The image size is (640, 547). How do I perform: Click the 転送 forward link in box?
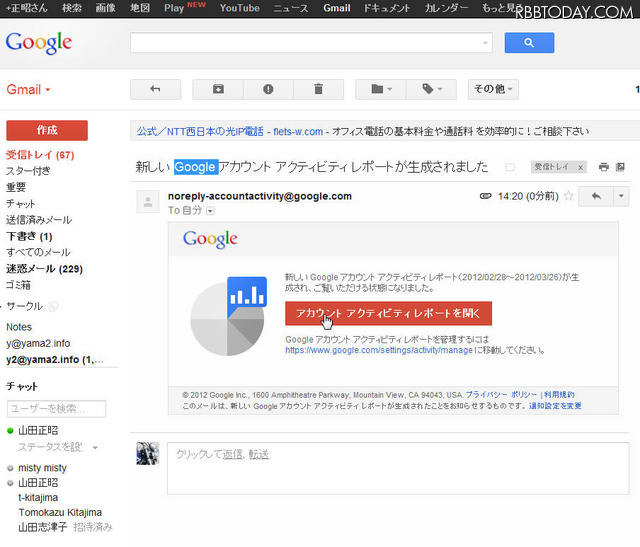tap(259, 454)
